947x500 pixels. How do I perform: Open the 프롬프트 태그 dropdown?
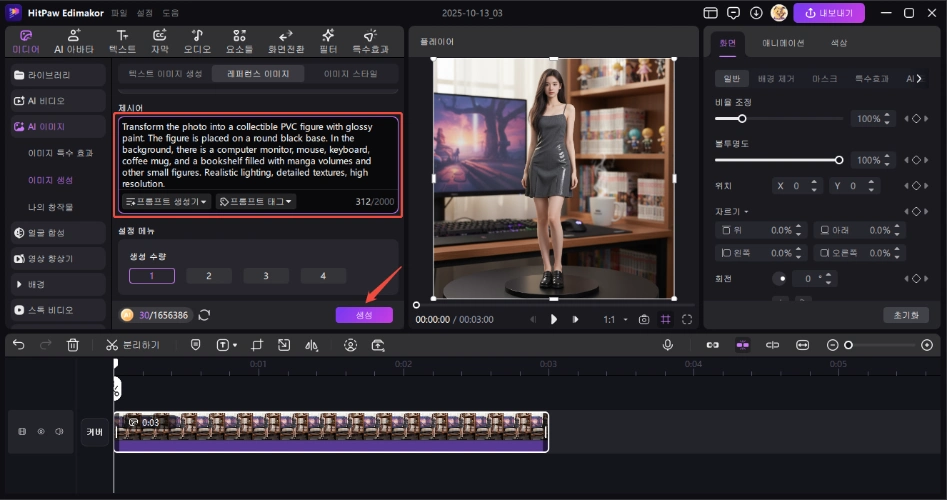point(256,202)
